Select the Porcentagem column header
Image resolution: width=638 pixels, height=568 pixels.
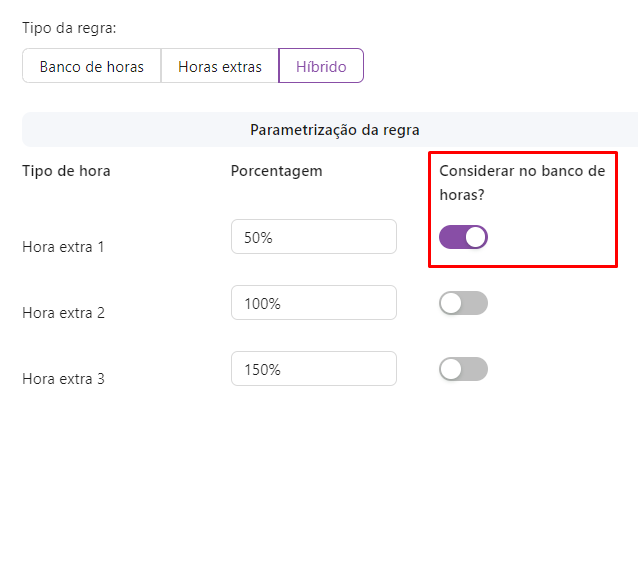coord(276,171)
